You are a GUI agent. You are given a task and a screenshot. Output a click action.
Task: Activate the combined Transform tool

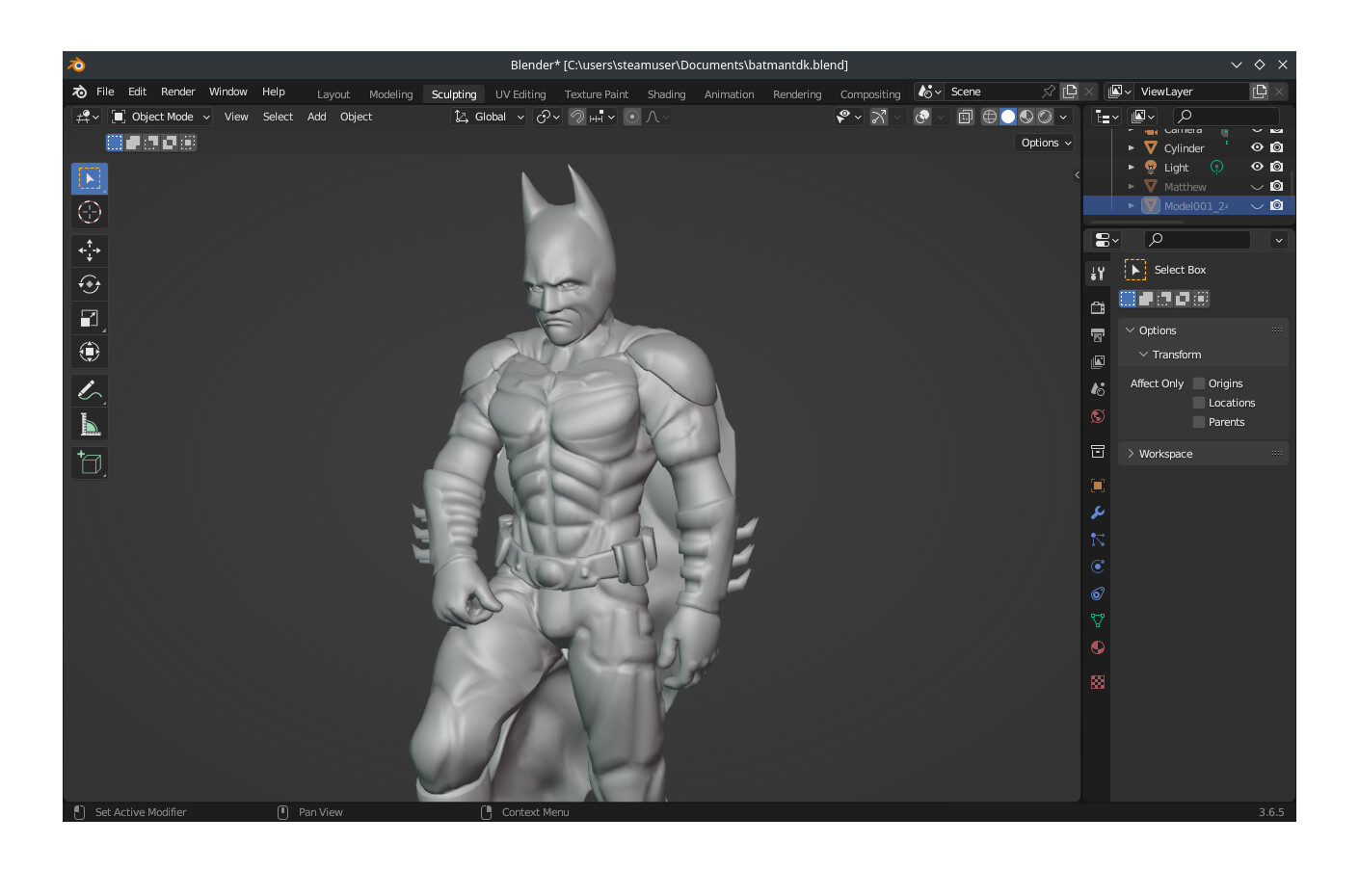[90, 352]
